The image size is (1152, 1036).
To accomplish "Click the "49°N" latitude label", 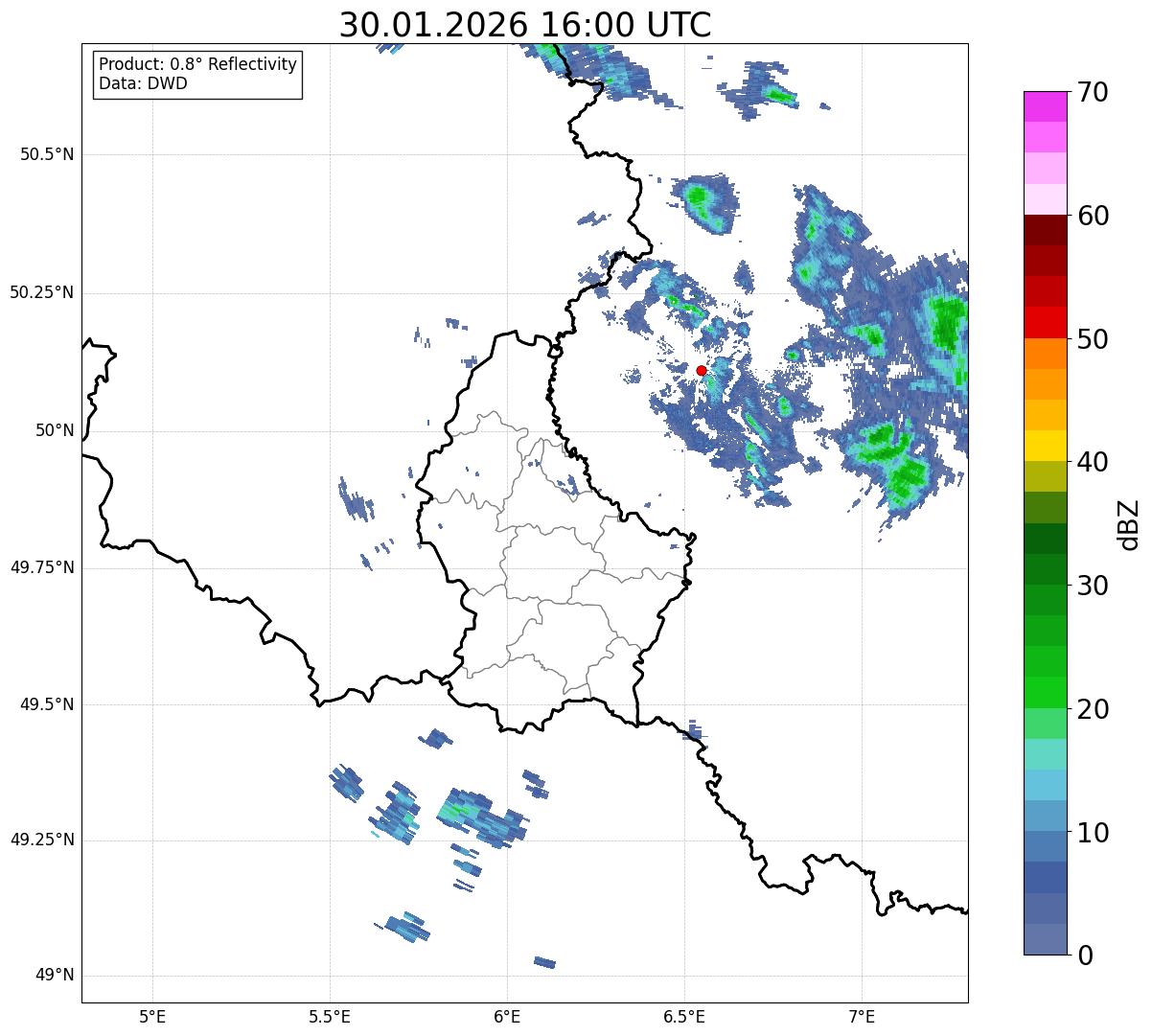I will [55, 976].
